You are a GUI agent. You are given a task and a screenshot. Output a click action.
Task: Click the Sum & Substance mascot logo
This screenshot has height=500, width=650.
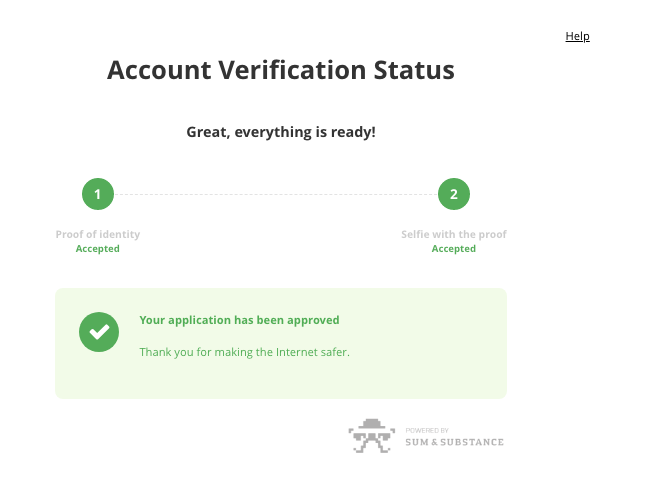[x=371, y=436]
